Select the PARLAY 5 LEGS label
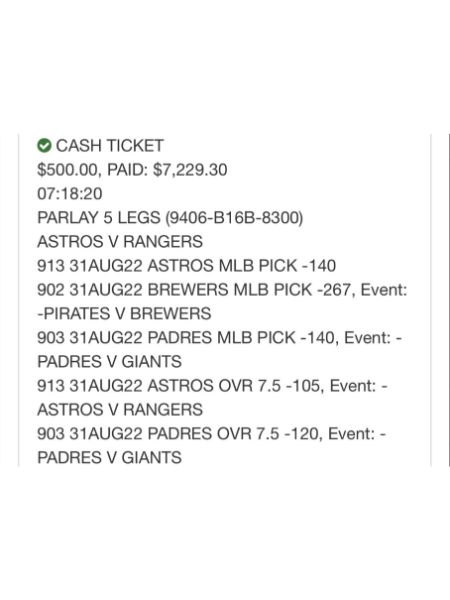The image size is (450, 600). click(x=99, y=218)
